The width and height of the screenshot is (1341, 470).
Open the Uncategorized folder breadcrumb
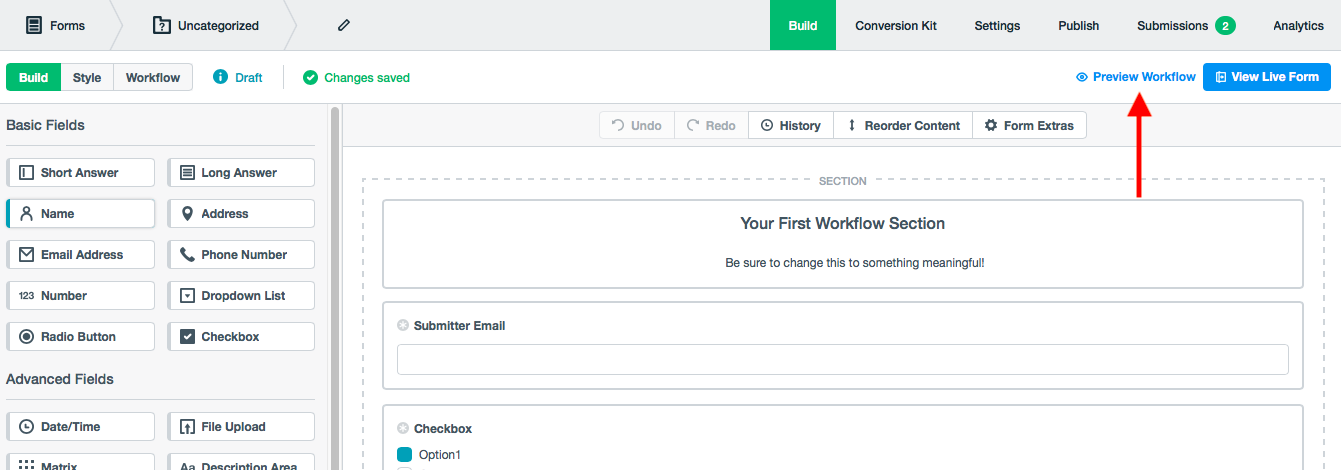tap(206, 26)
